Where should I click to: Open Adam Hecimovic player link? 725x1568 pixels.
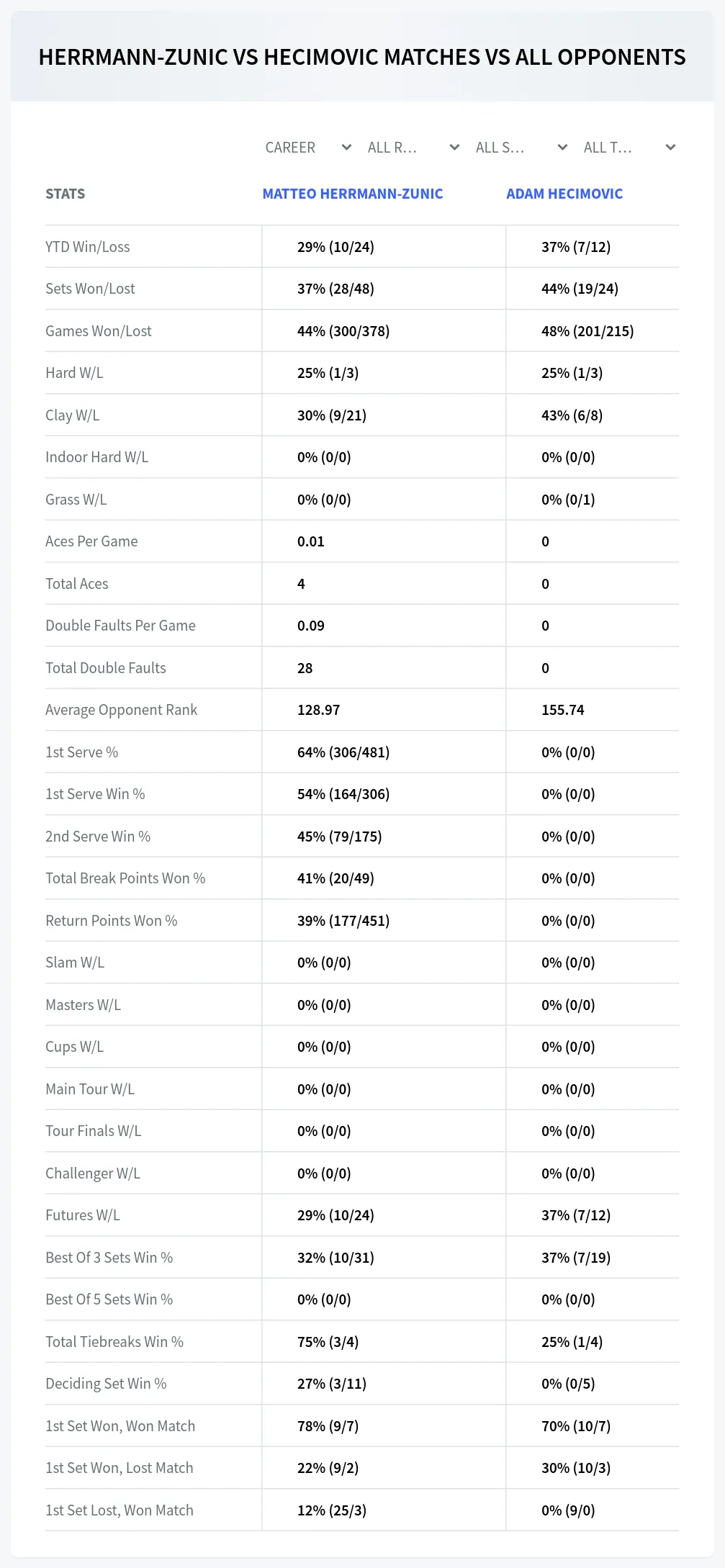pyautogui.click(x=564, y=194)
